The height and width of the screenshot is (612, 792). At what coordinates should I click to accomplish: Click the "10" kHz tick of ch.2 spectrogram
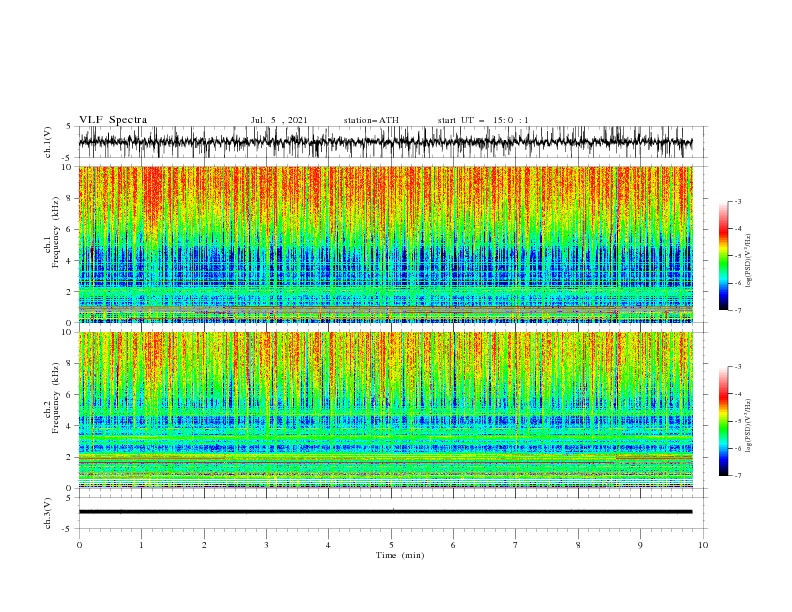click(x=68, y=332)
